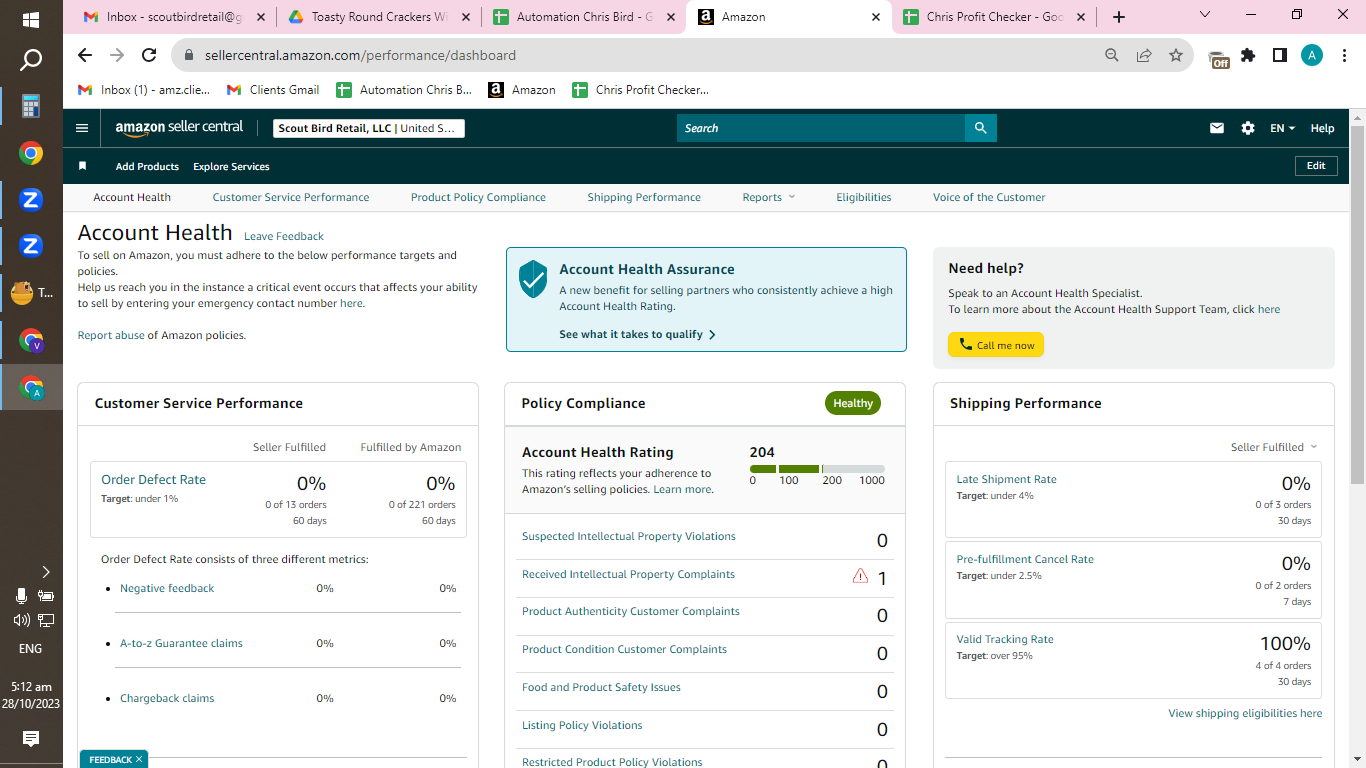Screen dimensions: 1366x768
Task: Click the Windows taskbar search icon
Action: pos(31,61)
